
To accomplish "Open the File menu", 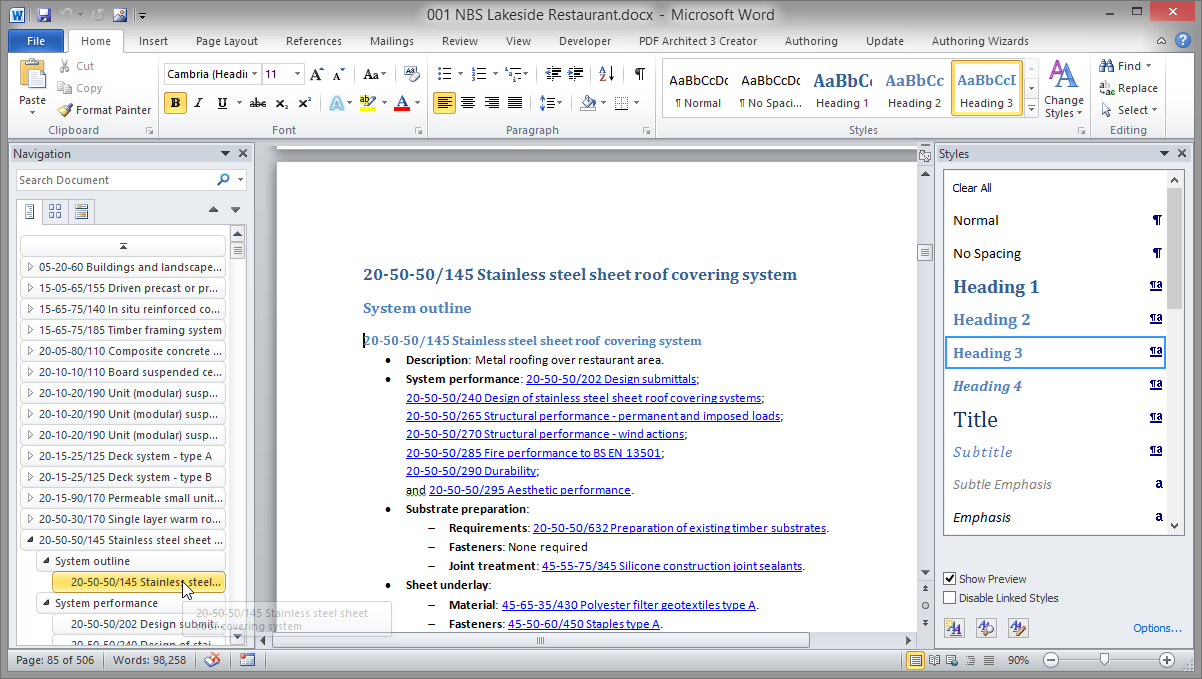I will 35,40.
